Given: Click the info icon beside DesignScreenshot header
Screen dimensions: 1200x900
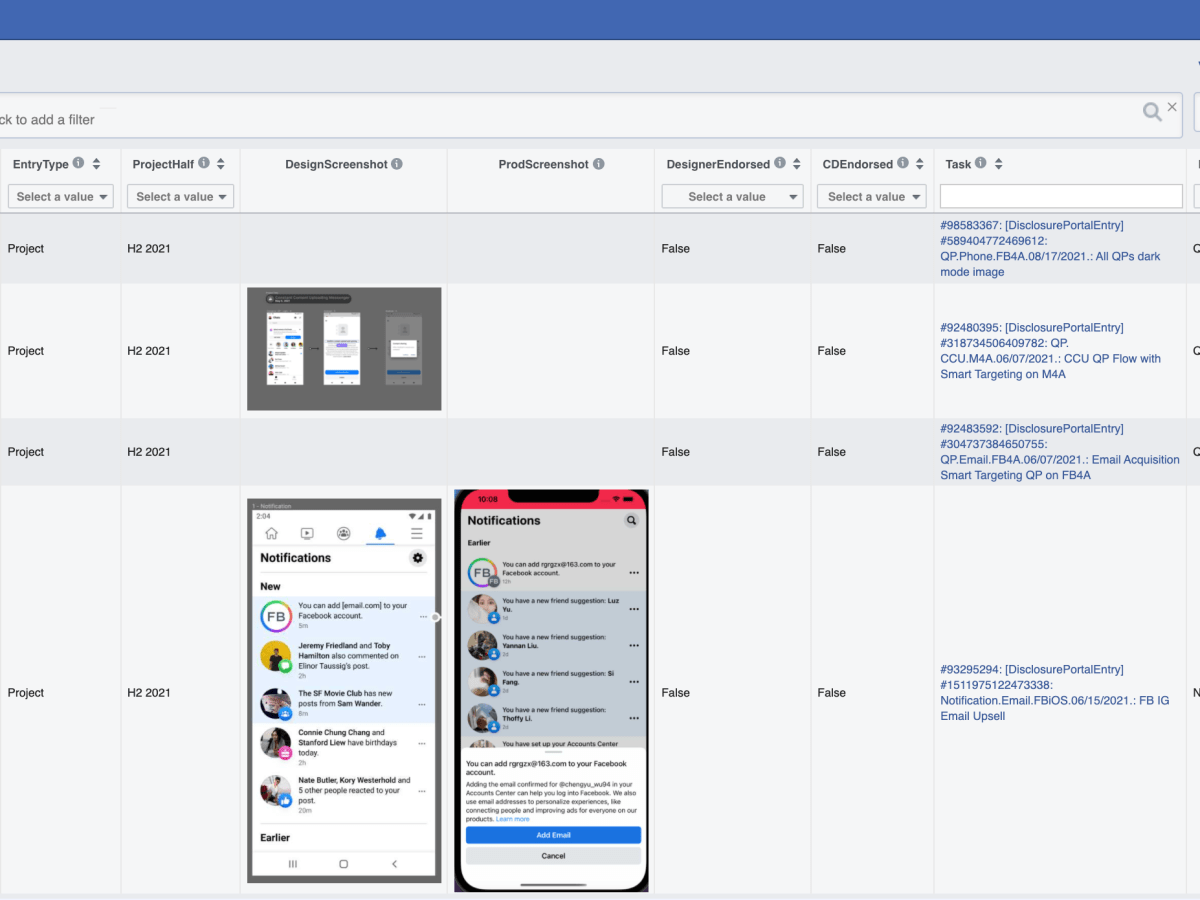Looking at the screenshot, I should click(x=397, y=164).
